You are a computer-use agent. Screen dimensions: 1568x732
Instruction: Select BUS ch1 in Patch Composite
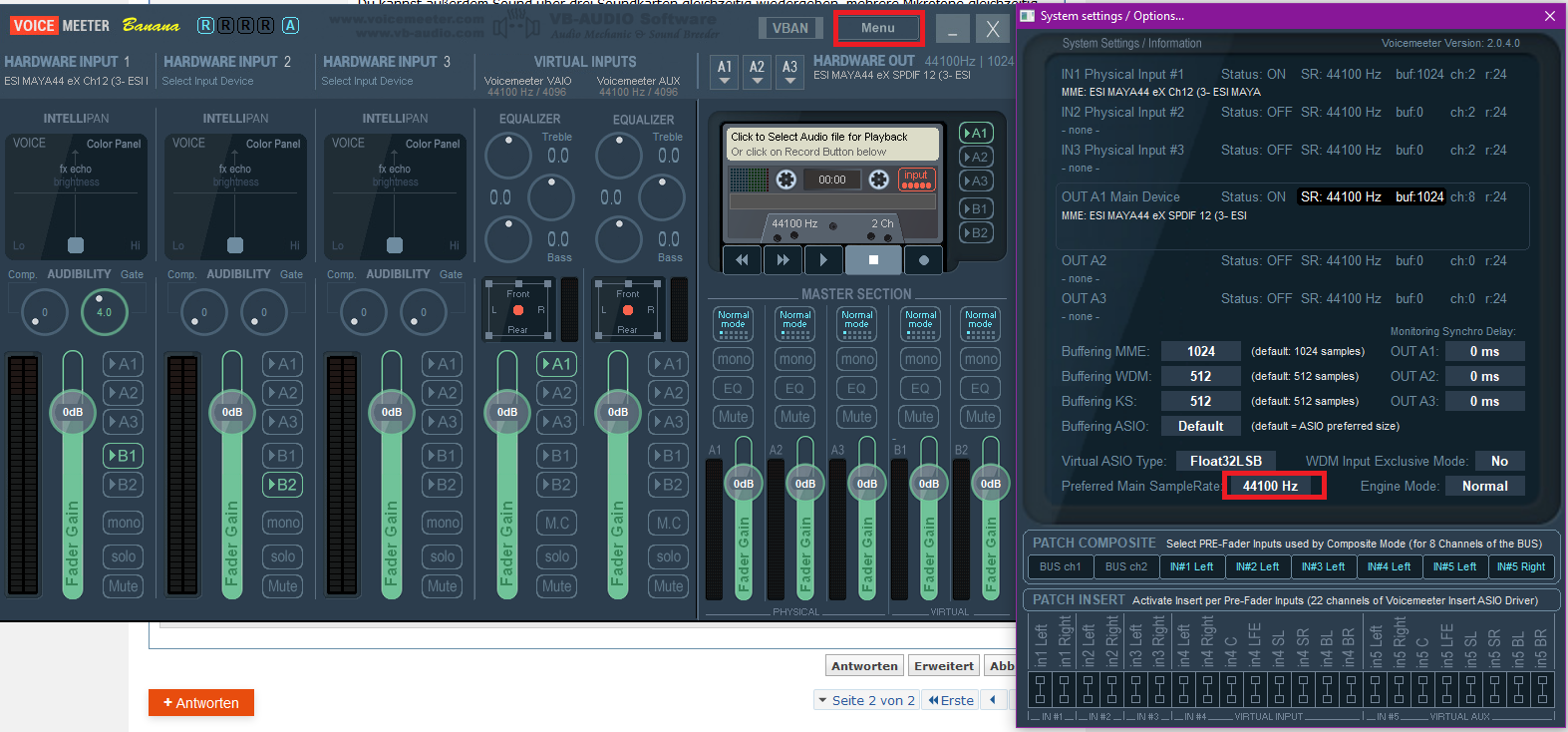tap(1060, 566)
